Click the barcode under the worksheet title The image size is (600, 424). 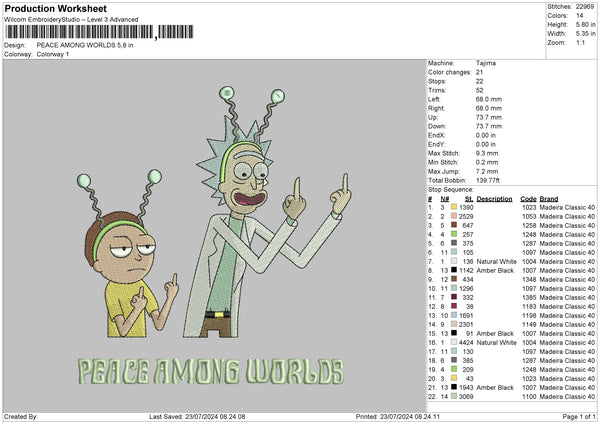click(x=99, y=32)
